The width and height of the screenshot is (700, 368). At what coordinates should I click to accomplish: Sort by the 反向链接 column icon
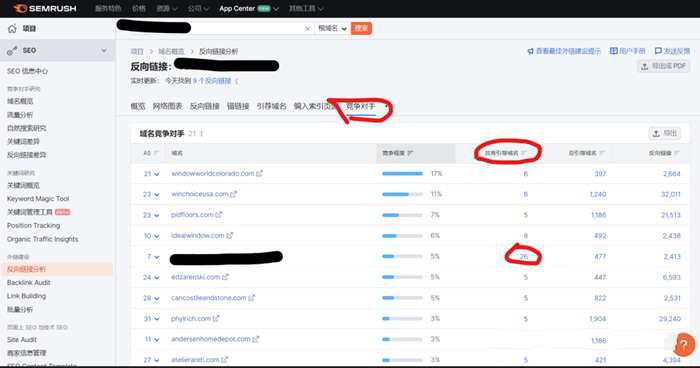(677, 153)
